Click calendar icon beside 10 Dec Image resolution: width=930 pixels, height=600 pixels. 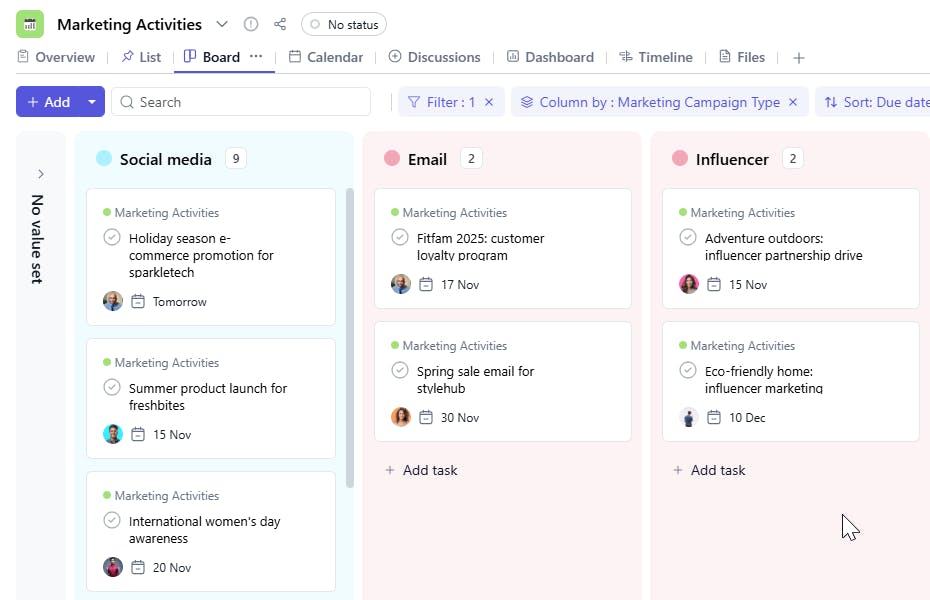[x=714, y=417]
